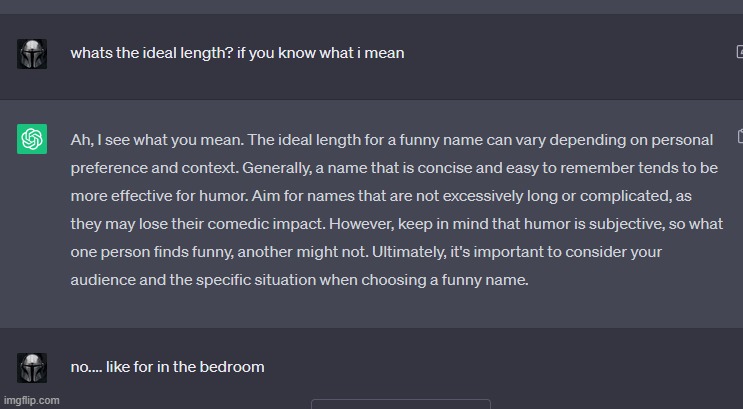Click the "whats the ideal length?" message text
The height and width of the screenshot is (409, 743).
pos(237,53)
